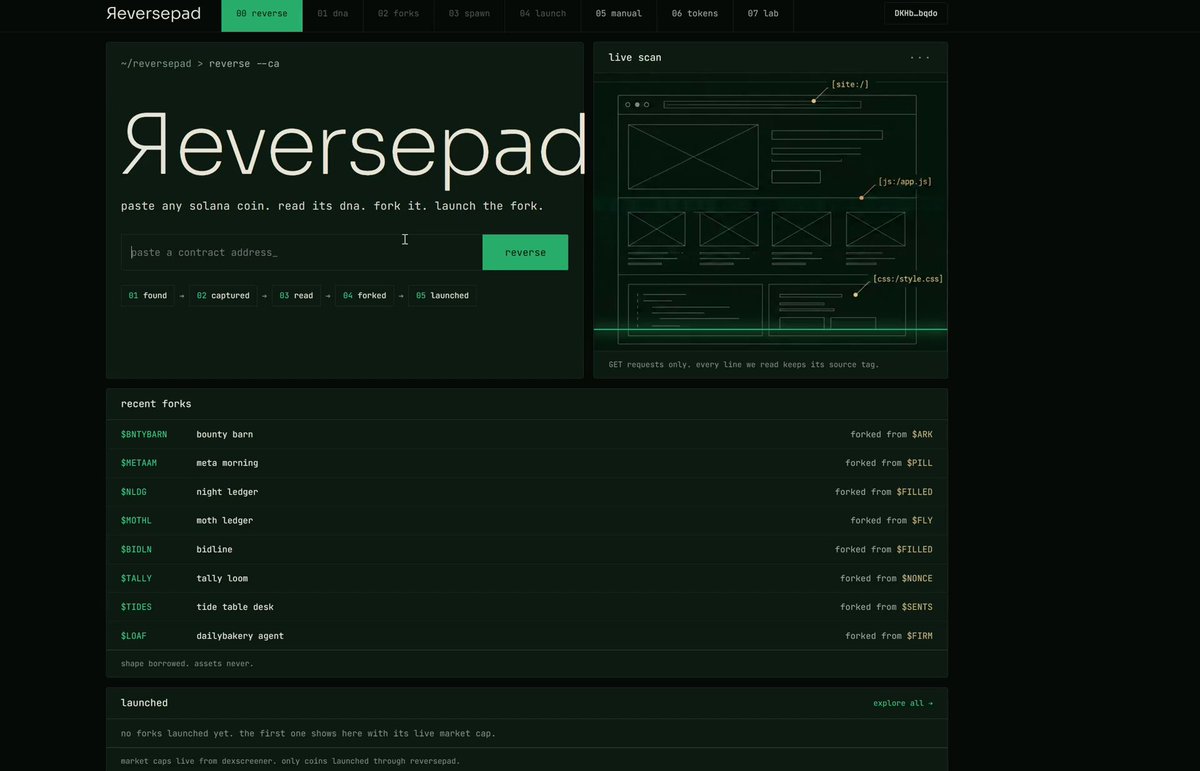Open the $TALLY tally loom fork row
Screen dimensions: 1200x771
pyautogui.click(x=527, y=578)
